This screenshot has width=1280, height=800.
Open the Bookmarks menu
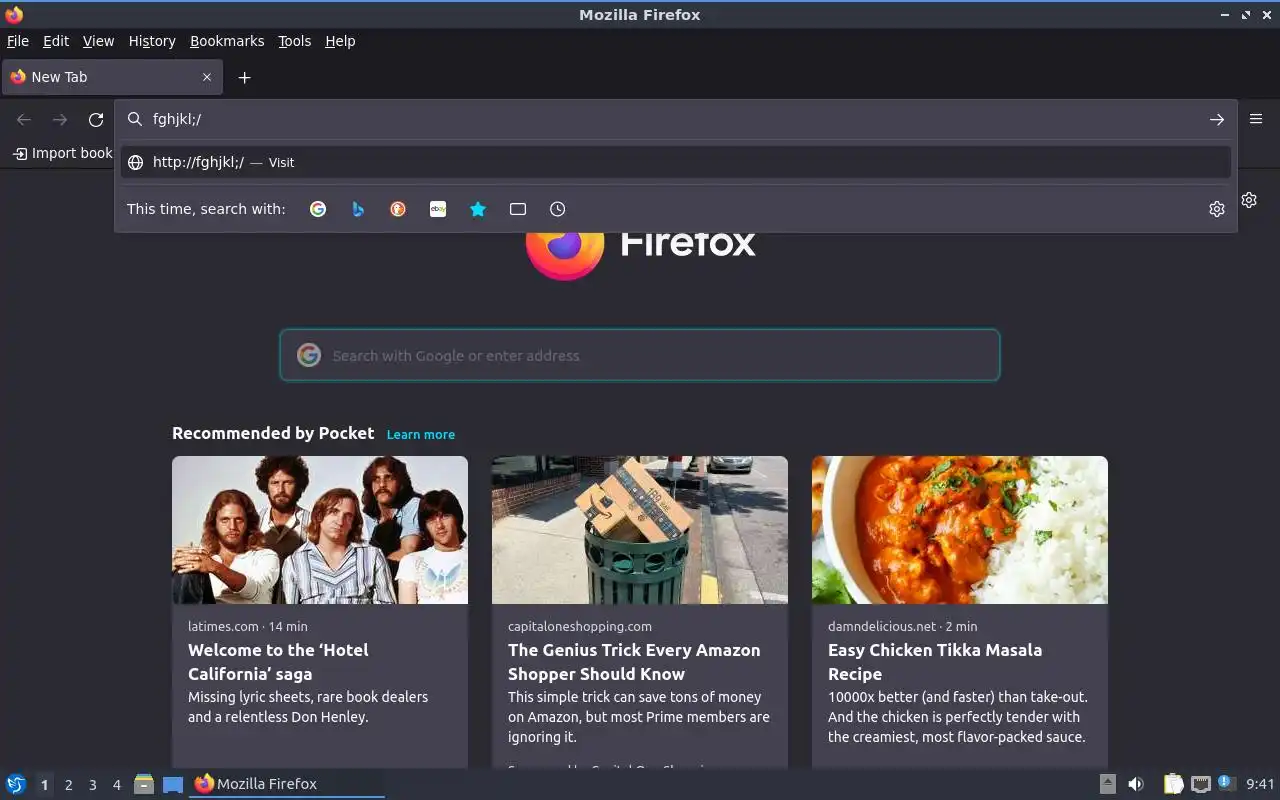(x=227, y=41)
